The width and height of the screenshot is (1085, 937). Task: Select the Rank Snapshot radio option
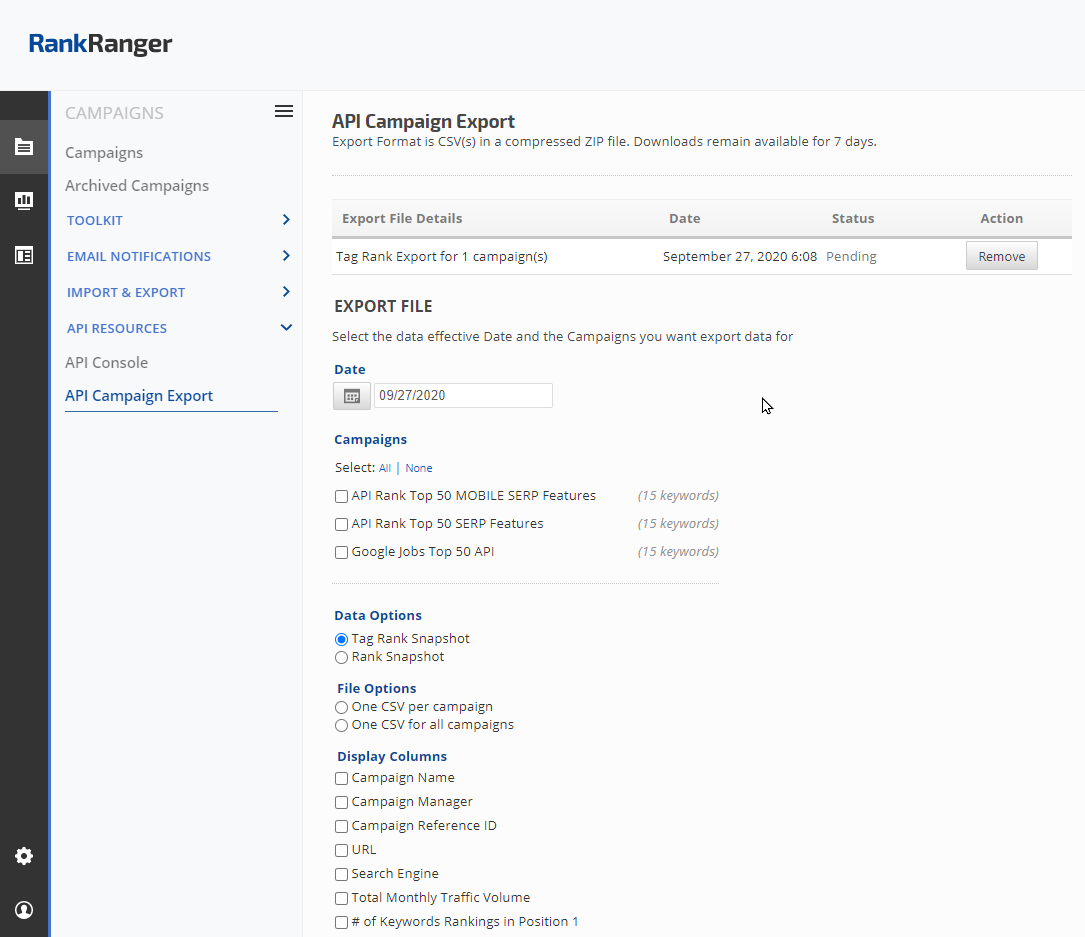pyautogui.click(x=342, y=658)
